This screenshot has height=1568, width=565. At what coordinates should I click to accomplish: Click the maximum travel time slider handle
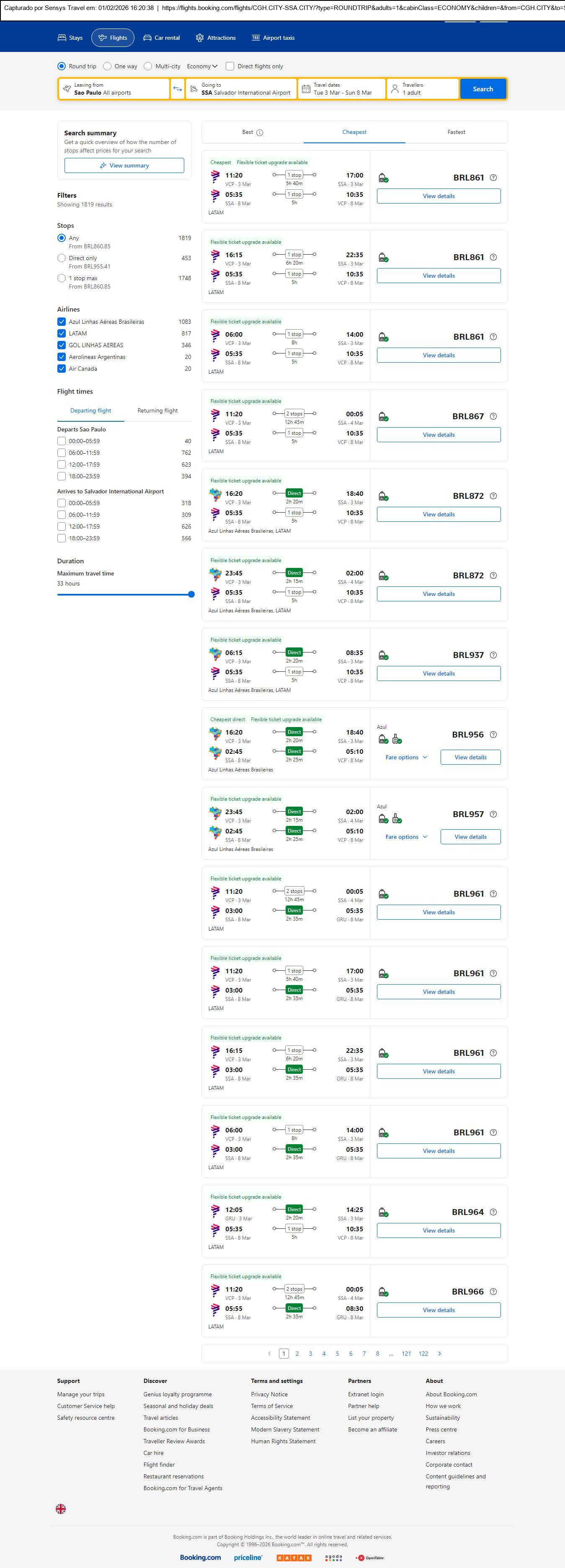[191, 594]
